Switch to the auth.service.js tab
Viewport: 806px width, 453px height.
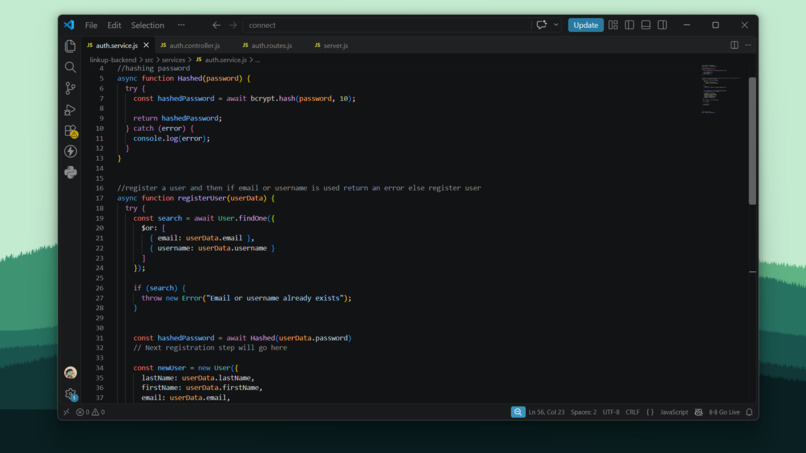(x=117, y=45)
